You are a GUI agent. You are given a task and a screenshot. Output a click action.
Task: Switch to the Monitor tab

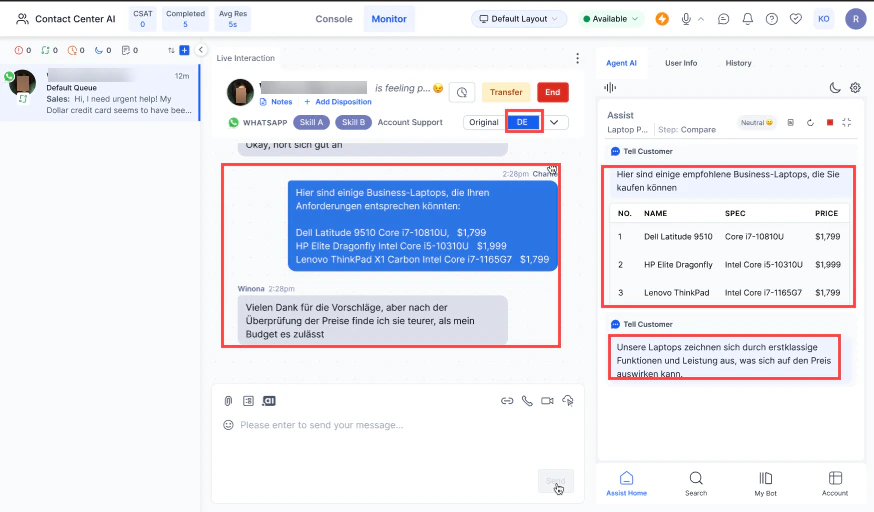pyautogui.click(x=389, y=19)
